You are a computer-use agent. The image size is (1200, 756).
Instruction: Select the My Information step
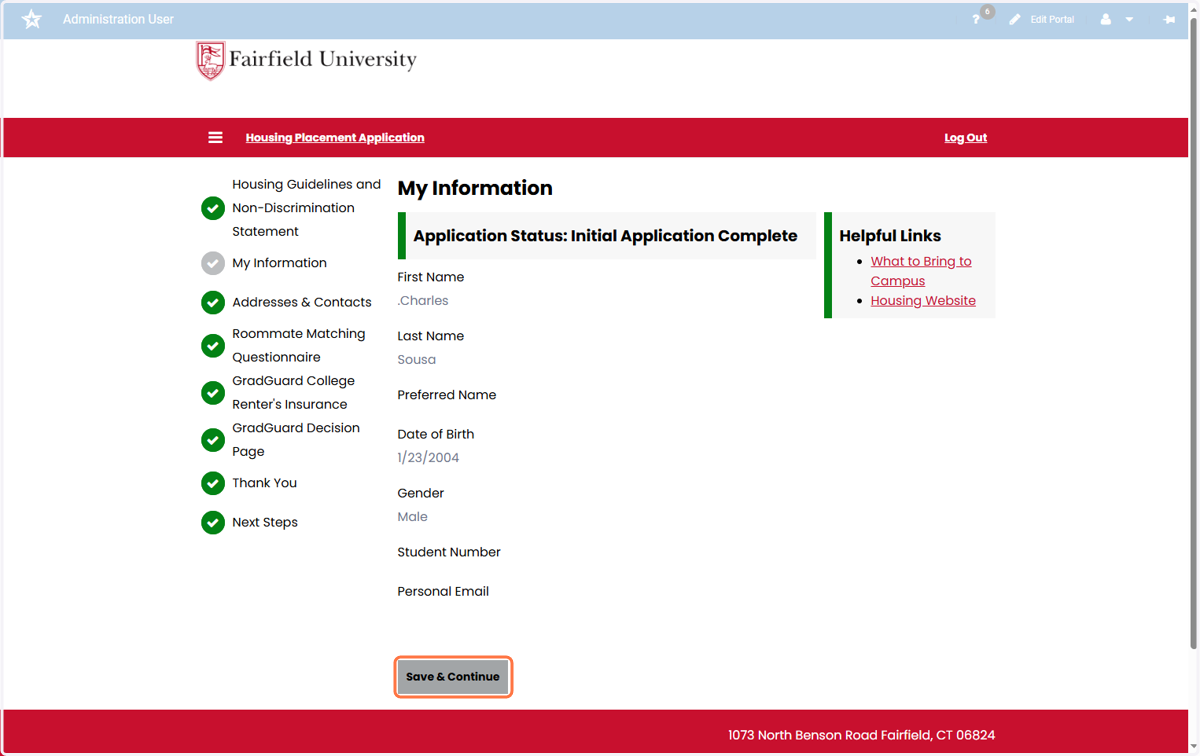pyautogui.click(x=279, y=263)
